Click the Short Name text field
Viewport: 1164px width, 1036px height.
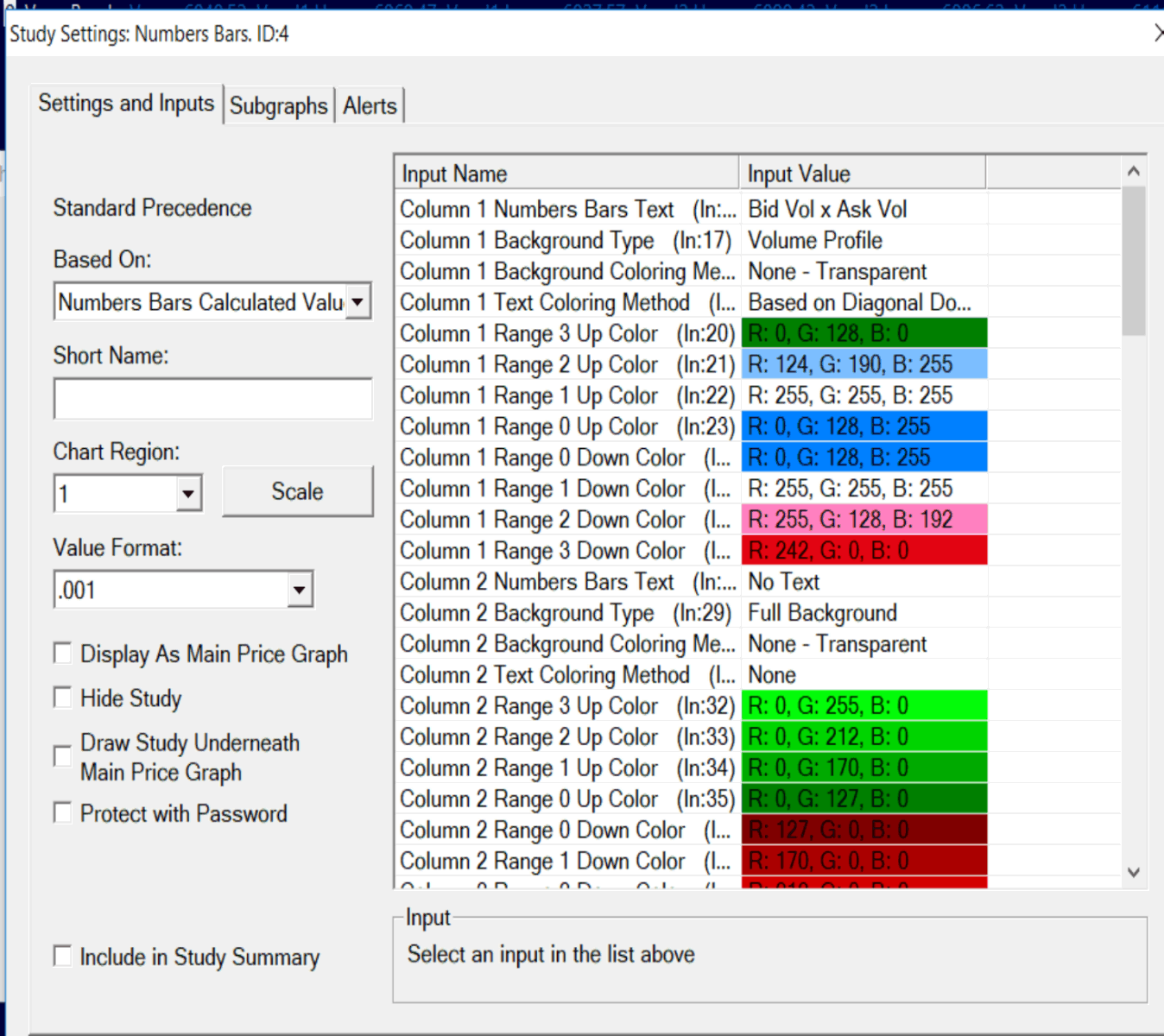212,399
